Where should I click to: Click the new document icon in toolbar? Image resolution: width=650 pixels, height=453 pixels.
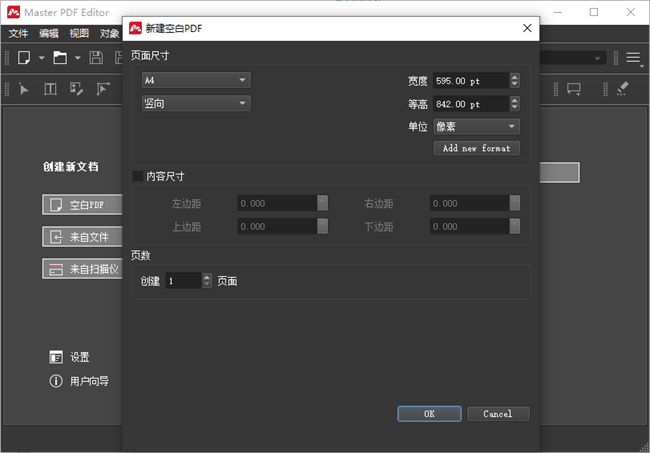(x=24, y=58)
